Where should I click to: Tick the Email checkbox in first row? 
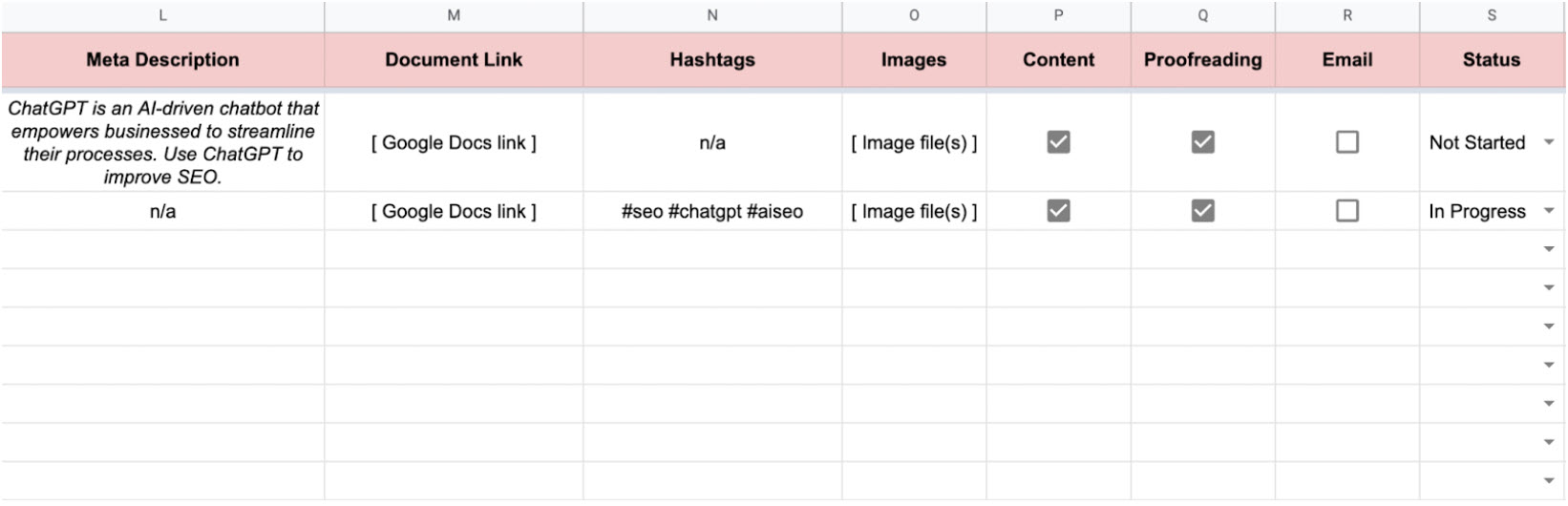[x=1346, y=142]
